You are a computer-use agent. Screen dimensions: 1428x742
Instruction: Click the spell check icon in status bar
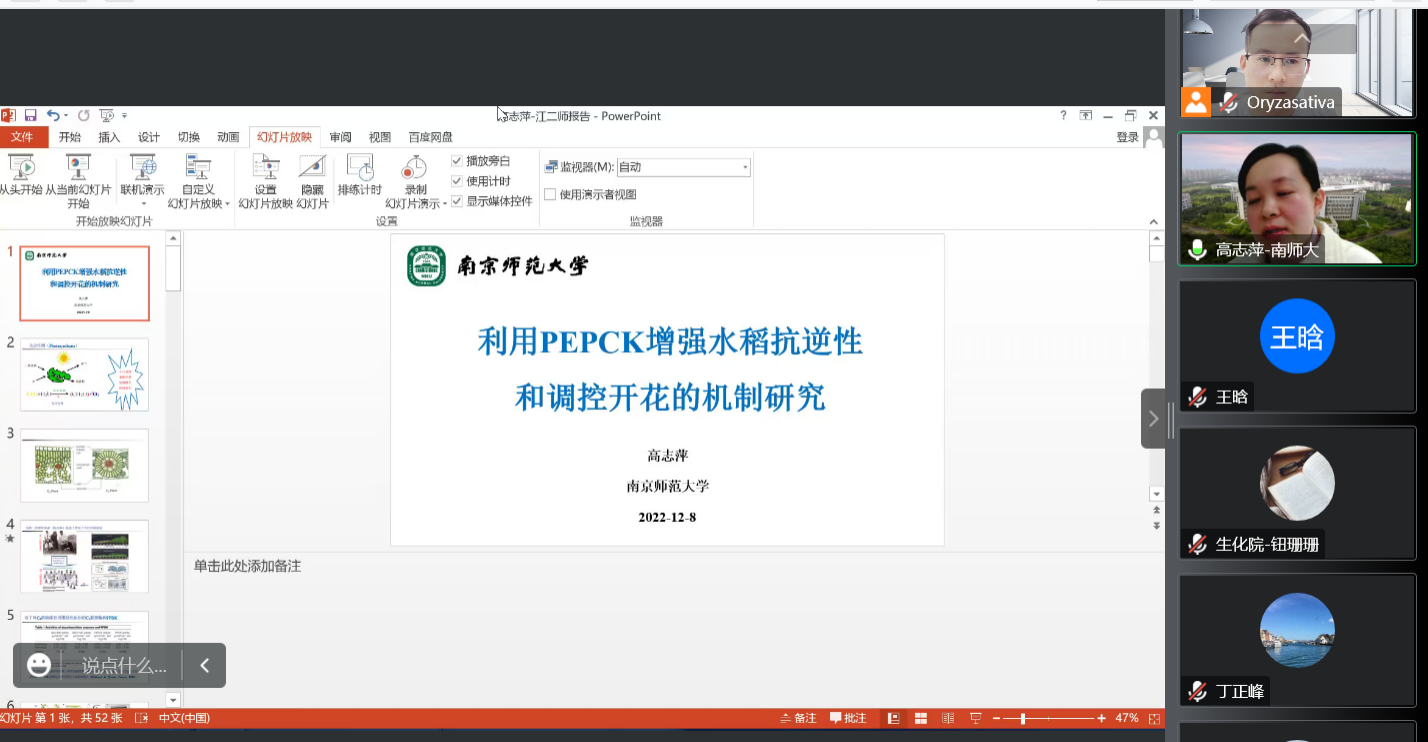[141, 718]
